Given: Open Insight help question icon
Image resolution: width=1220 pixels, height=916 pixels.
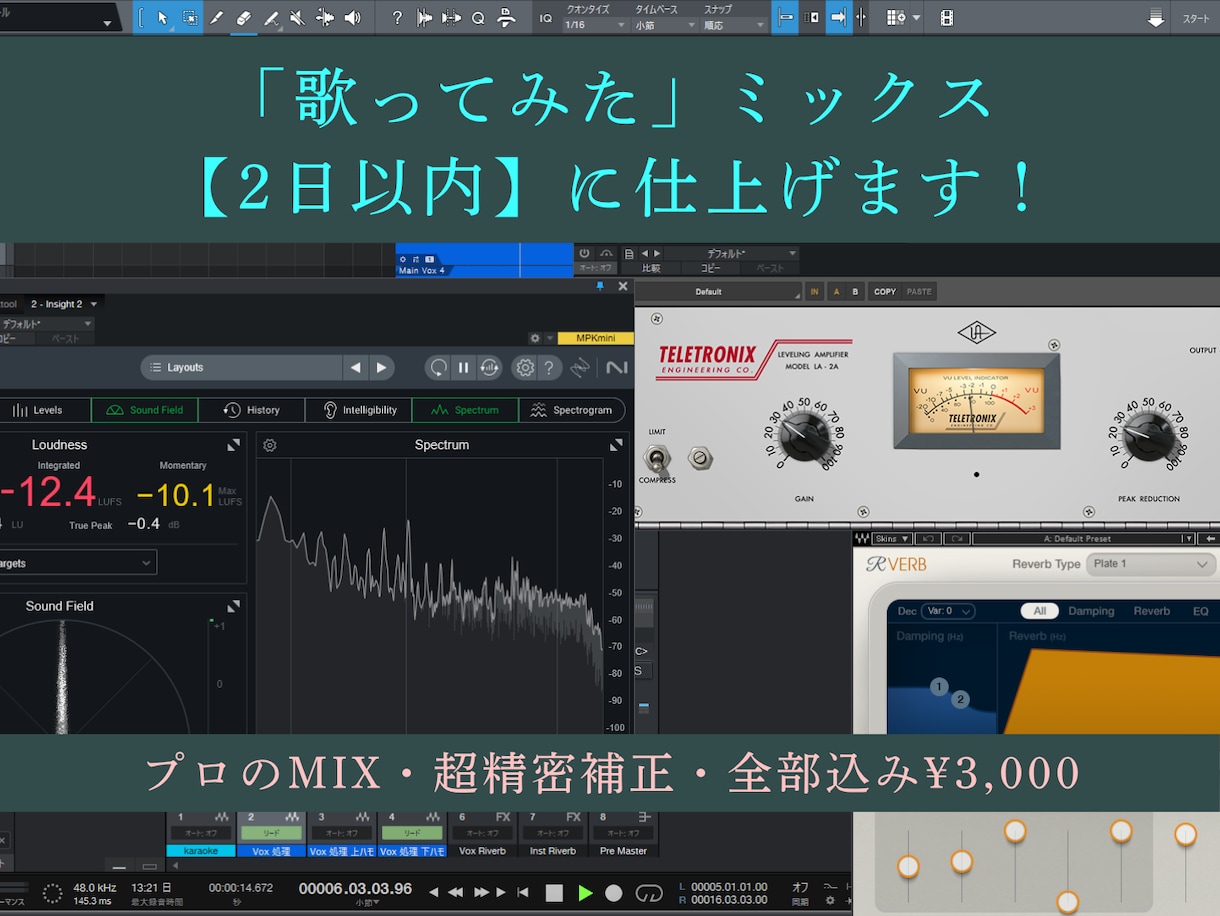Looking at the screenshot, I should (x=548, y=368).
